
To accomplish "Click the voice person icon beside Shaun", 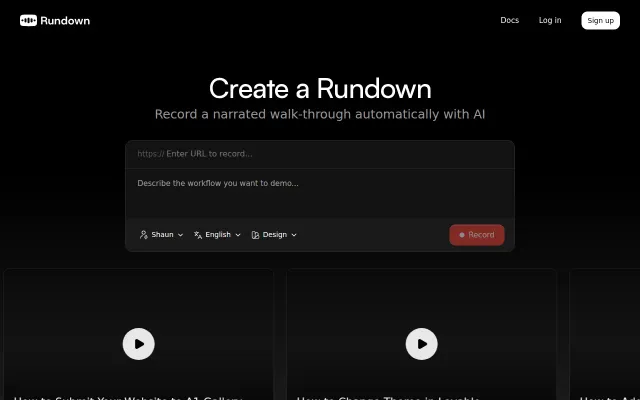I will pyautogui.click(x=144, y=235).
